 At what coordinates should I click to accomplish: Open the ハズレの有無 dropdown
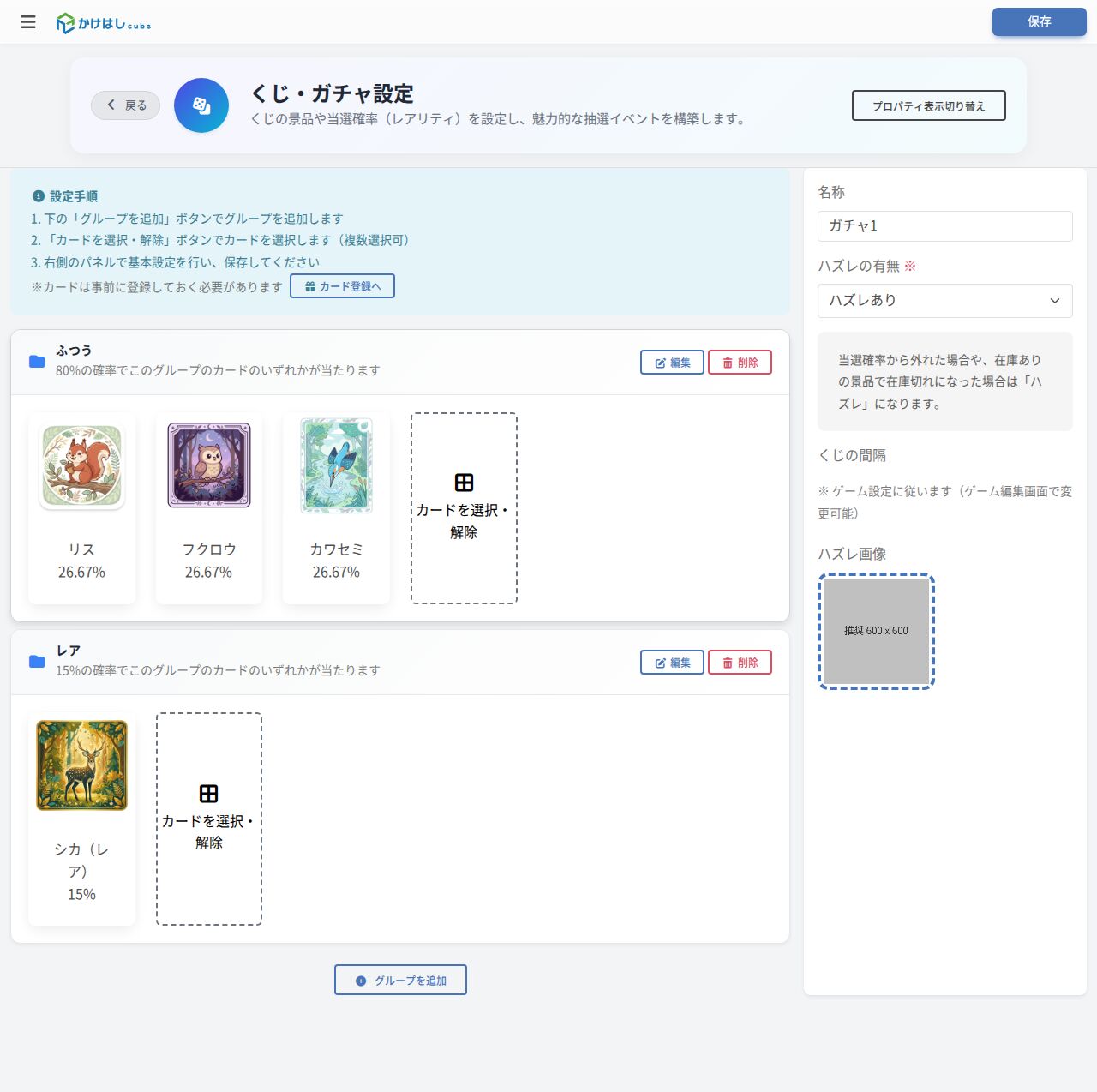[945, 301]
